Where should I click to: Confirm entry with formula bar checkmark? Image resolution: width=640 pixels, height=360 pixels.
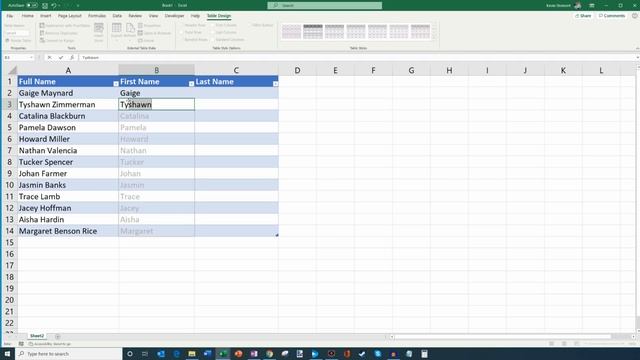[61, 58]
